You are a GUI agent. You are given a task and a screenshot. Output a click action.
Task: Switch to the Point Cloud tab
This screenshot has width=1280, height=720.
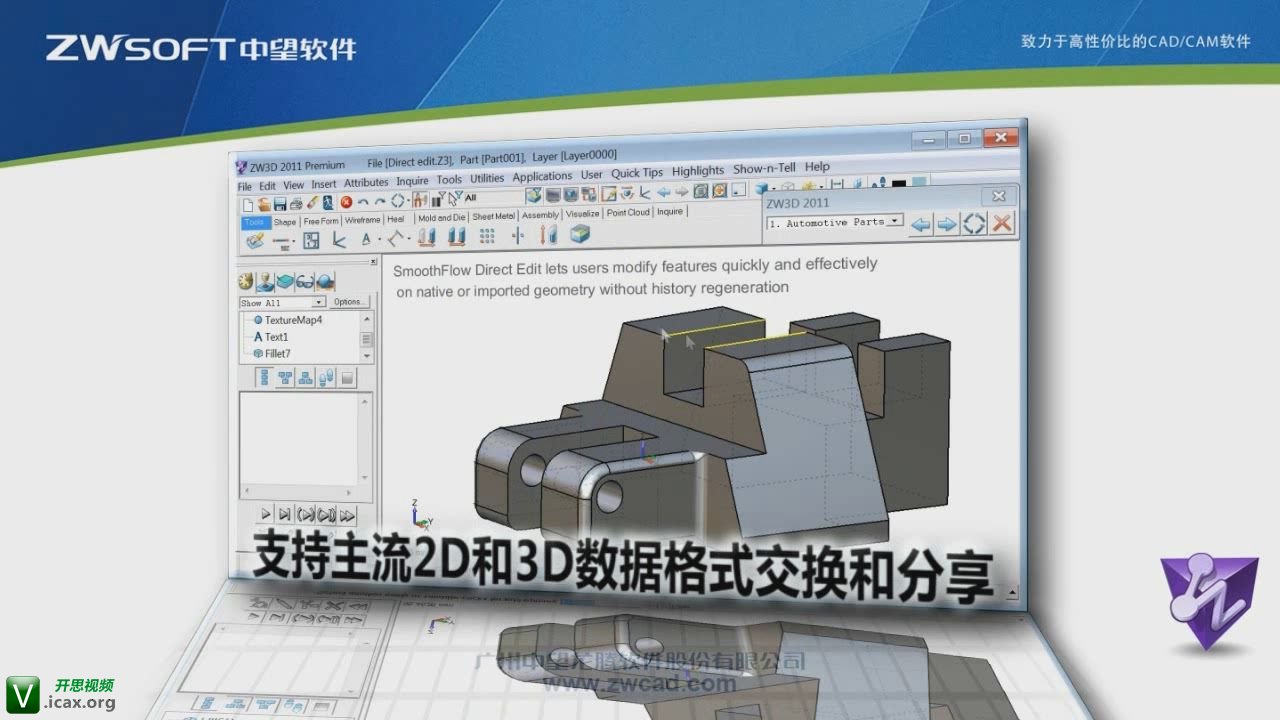tap(628, 212)
